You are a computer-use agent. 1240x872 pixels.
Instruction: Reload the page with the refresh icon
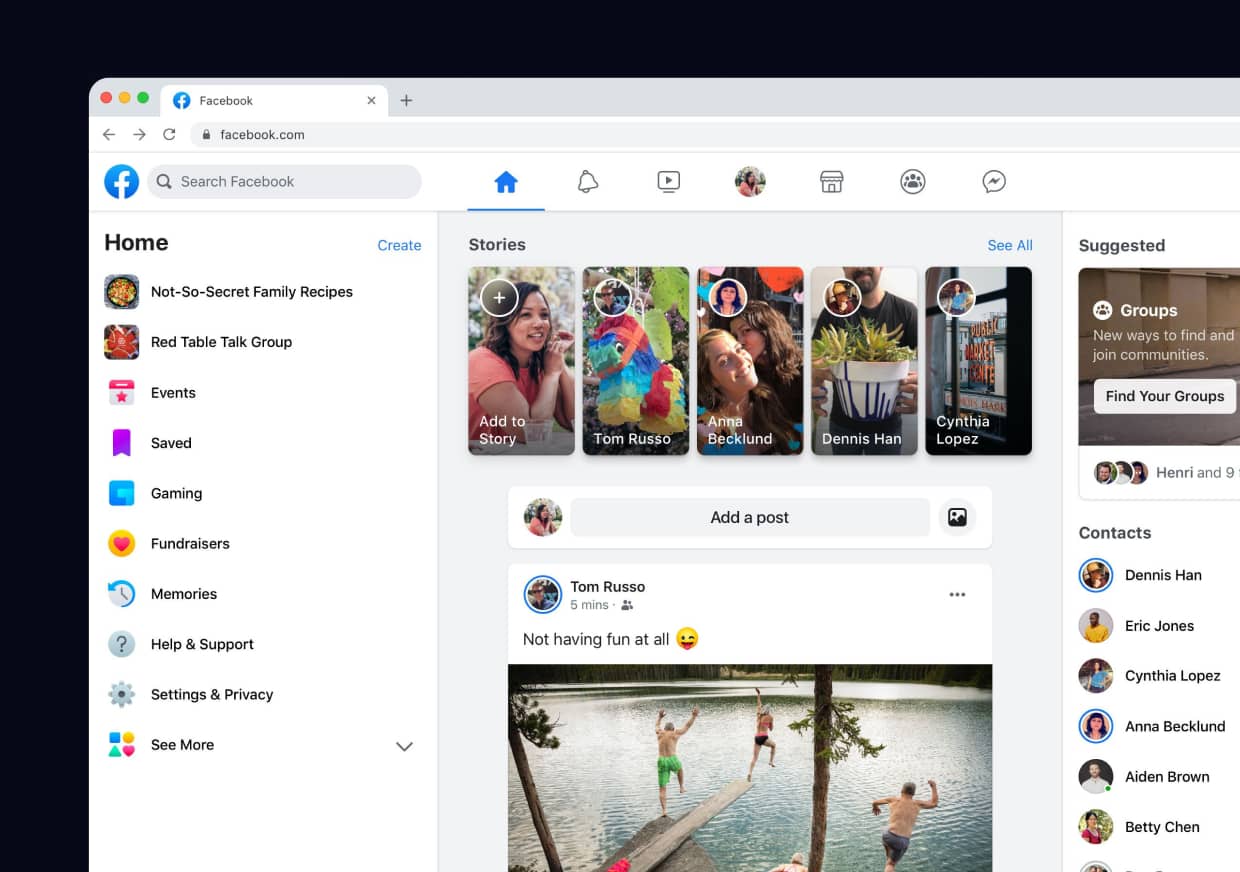(169, 134)
